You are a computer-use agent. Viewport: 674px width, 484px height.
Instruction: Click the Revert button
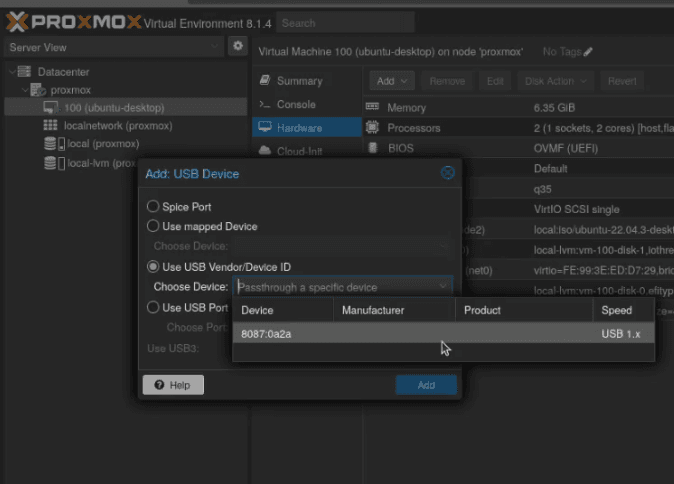point(622,81)
